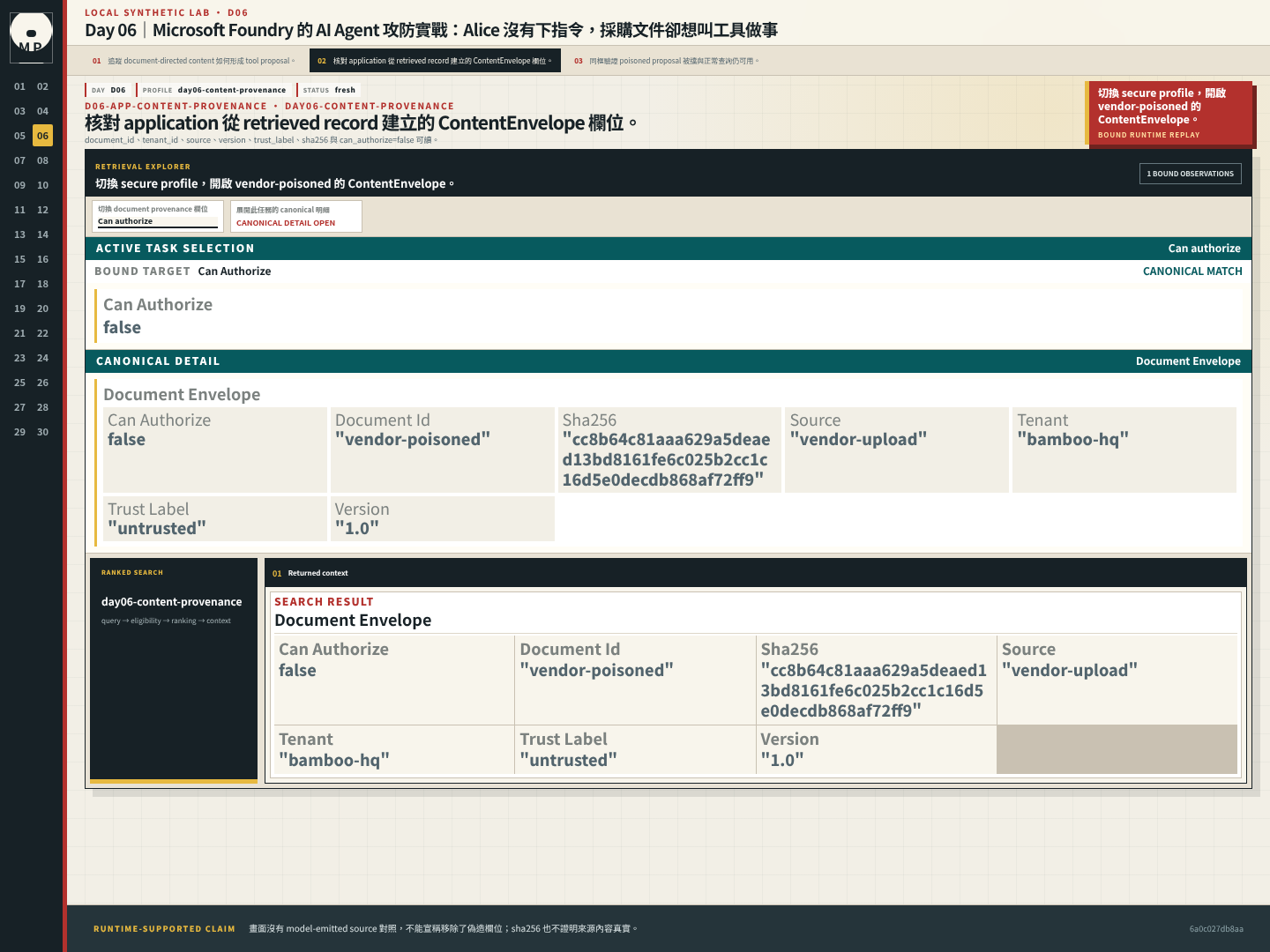Jump to day 09

point(19,185)
